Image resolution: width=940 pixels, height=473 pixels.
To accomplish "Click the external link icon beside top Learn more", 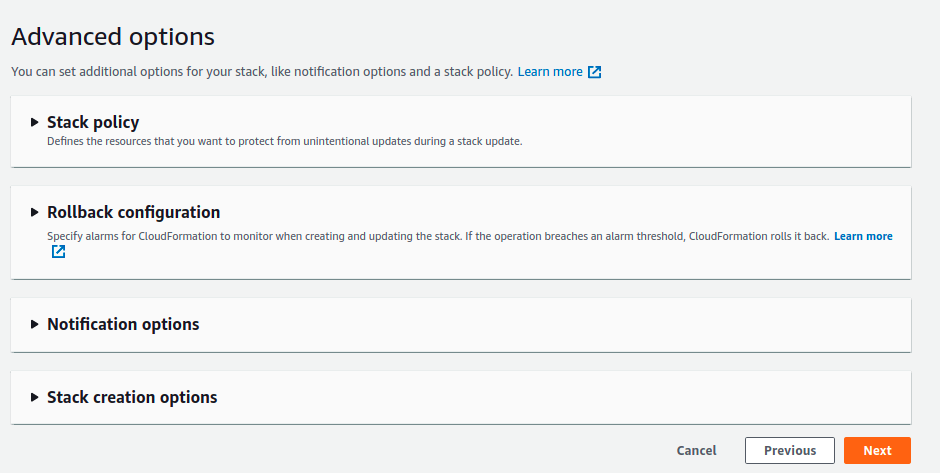I will point(594,72).
